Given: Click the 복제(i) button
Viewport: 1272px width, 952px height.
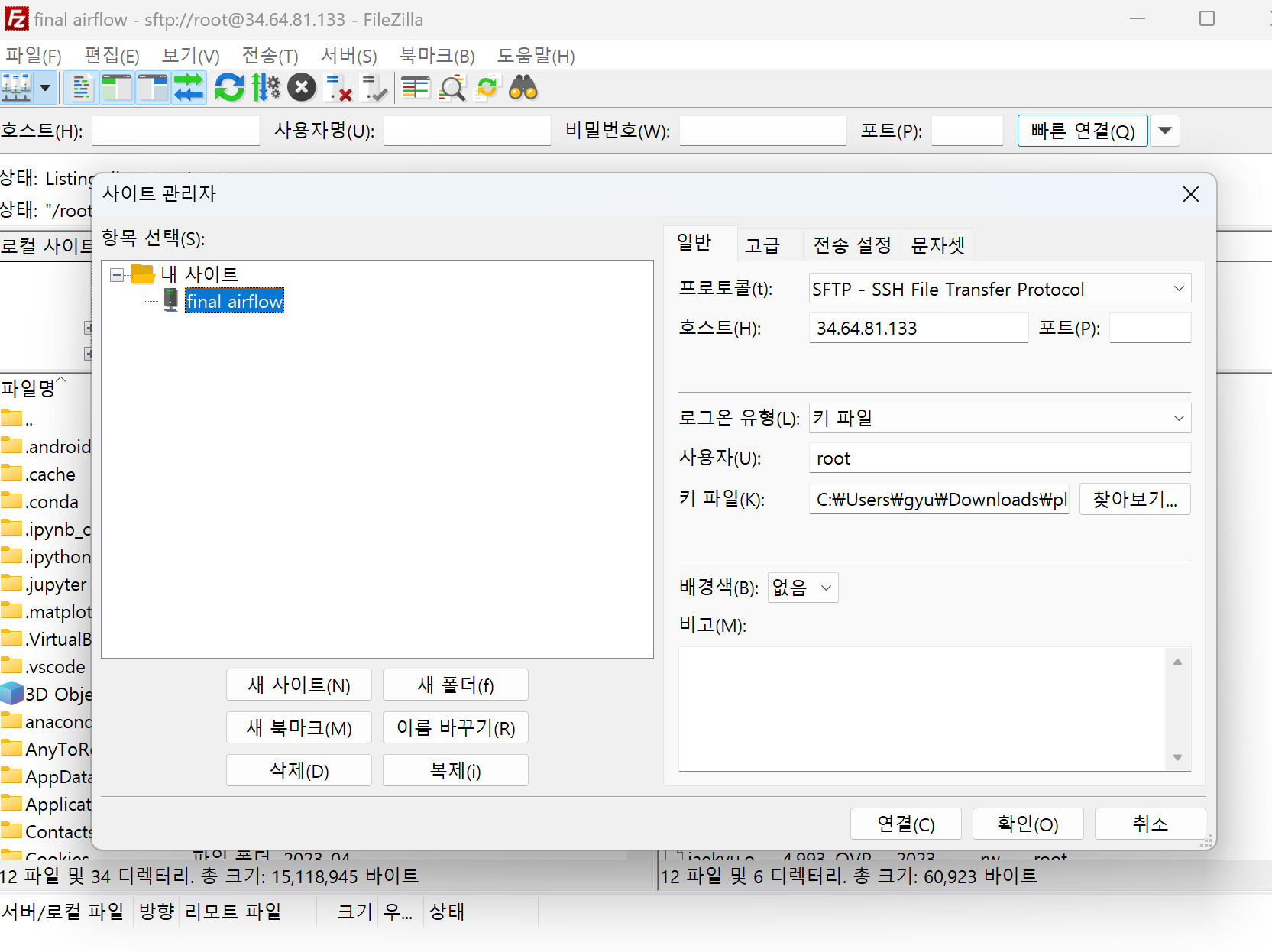Looking at the screenshot, I should coord(455,771).
